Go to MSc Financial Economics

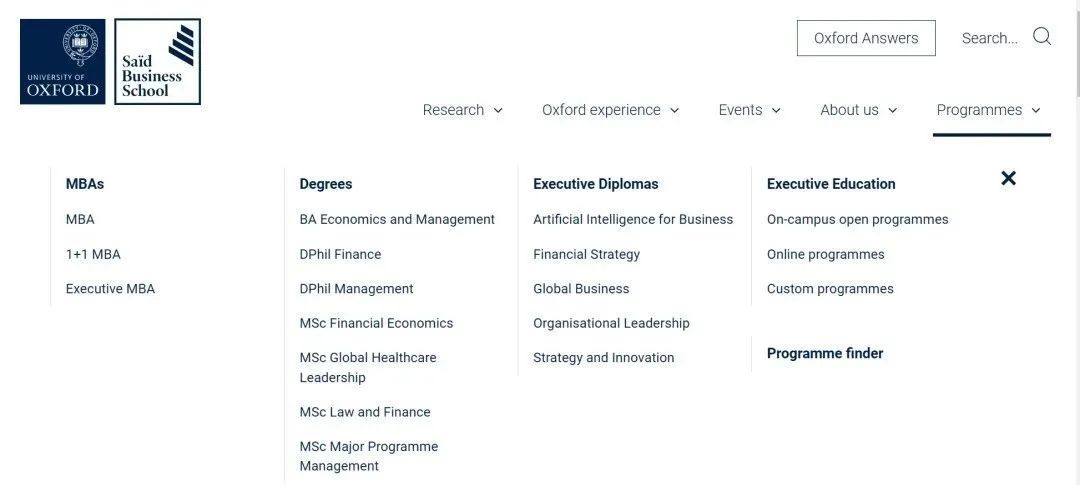pyautogui.click(x=376, y=323)
